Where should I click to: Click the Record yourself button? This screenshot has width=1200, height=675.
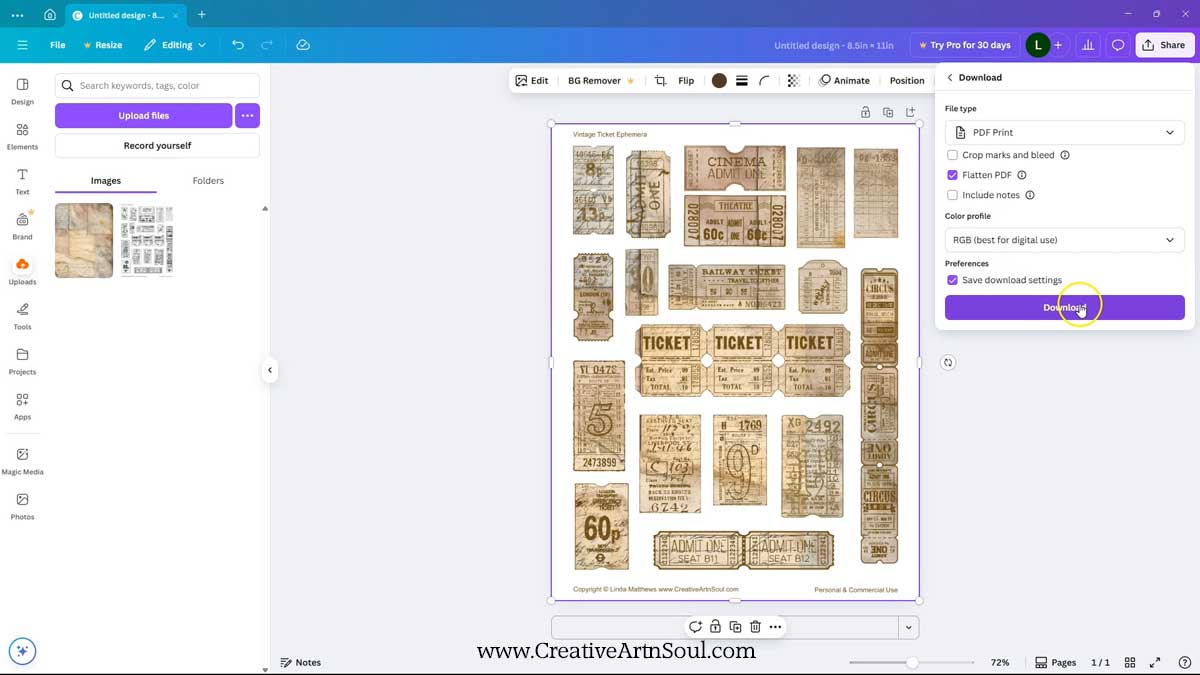[x=157, y=146]
